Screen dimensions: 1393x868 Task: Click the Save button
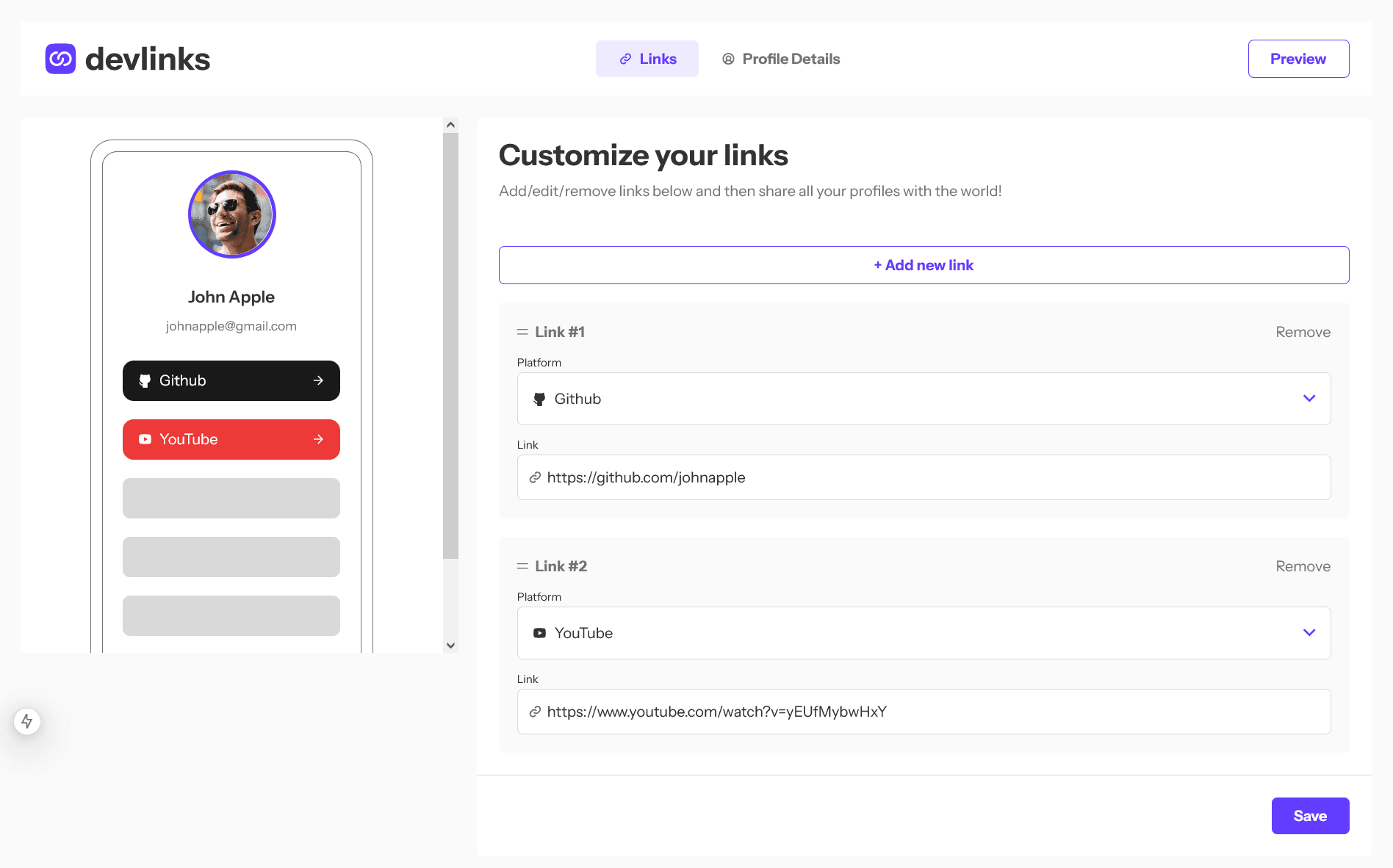click(x=1310, y=815)
